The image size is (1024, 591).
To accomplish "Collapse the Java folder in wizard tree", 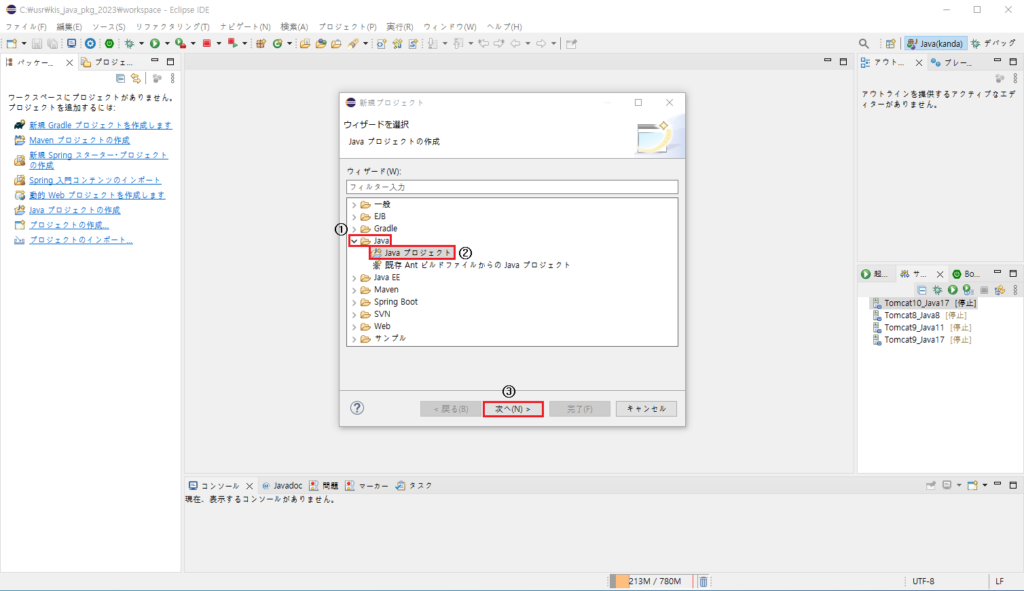I will point(355,241).
